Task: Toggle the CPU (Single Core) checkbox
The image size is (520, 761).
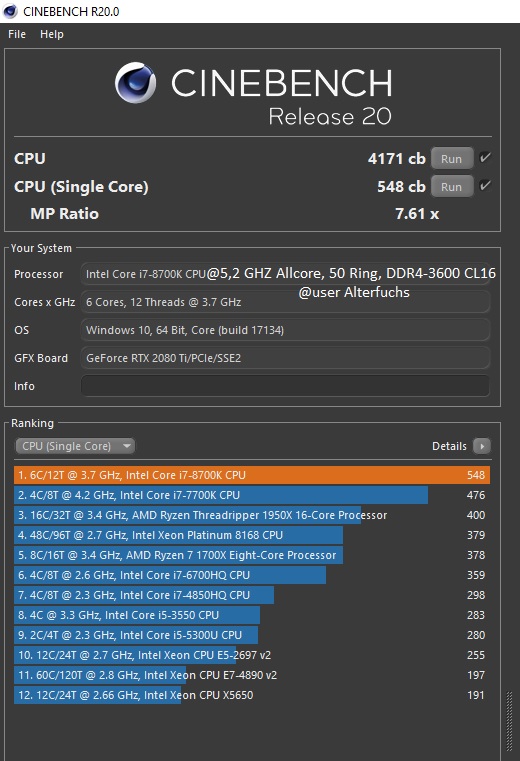Action: [x=485, y=186]
